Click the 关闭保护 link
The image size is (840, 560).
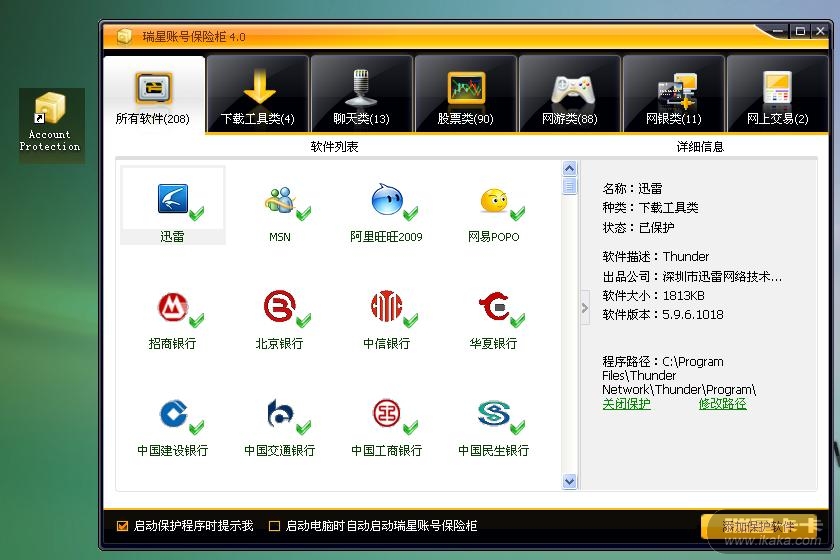click(x=626, y=404)
